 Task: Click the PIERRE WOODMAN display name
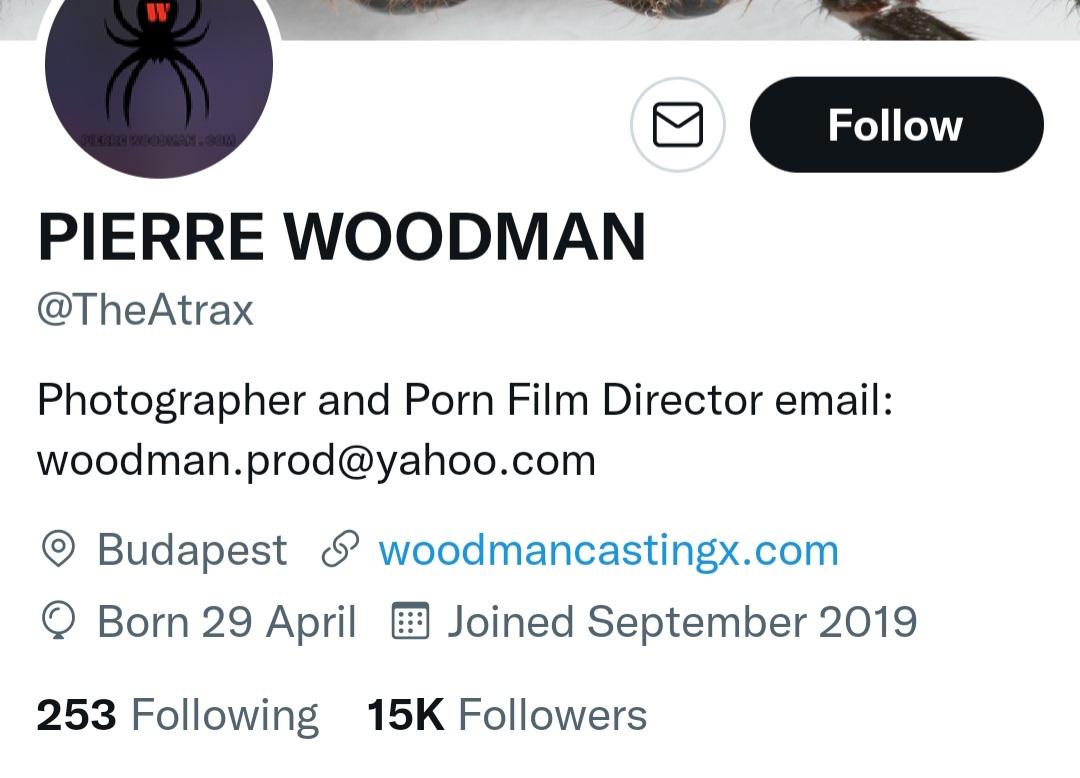341,237
